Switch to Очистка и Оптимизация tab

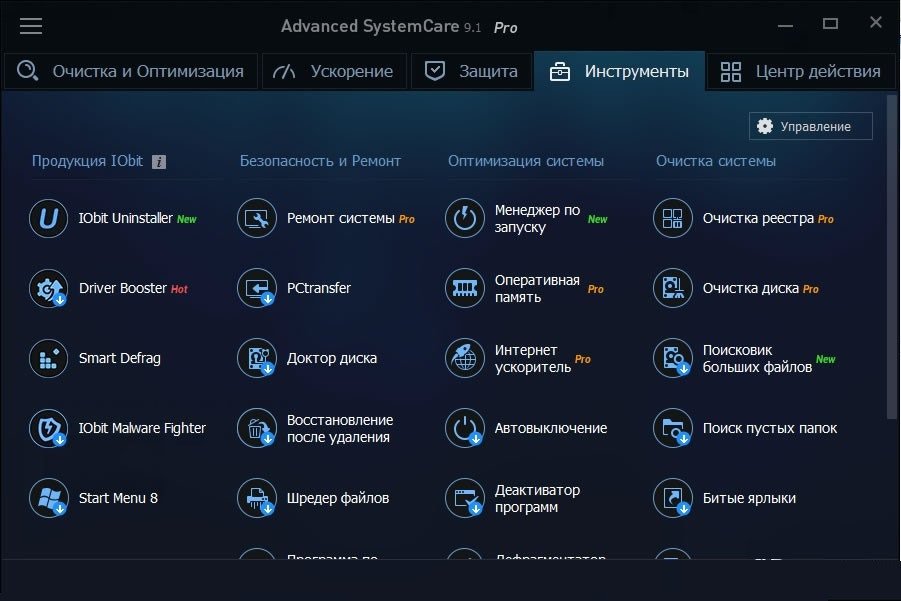pos(131,71)
